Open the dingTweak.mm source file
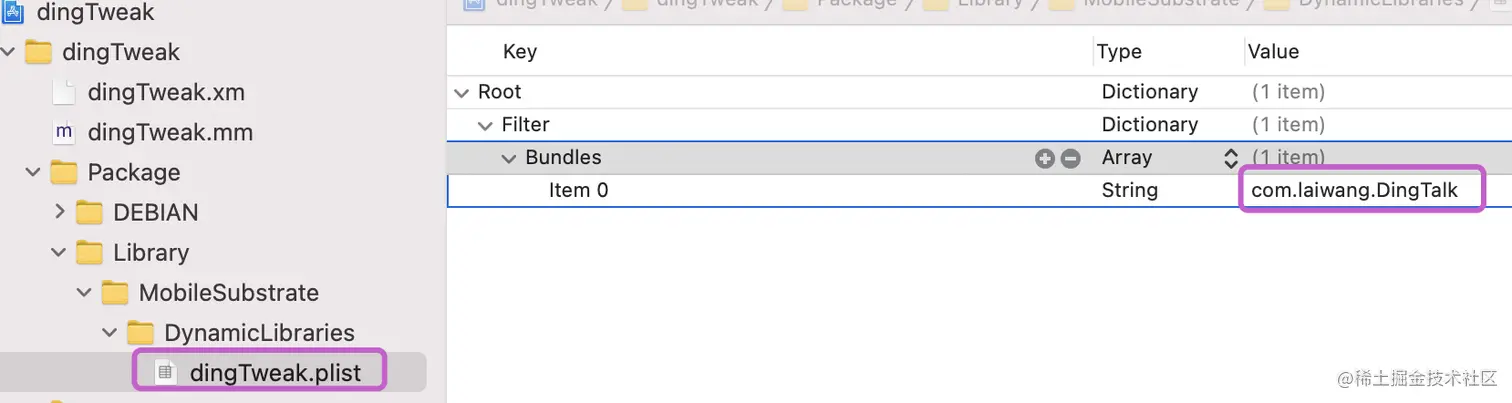The width and height of the screenshot is (1512, 403). [170, 133]
